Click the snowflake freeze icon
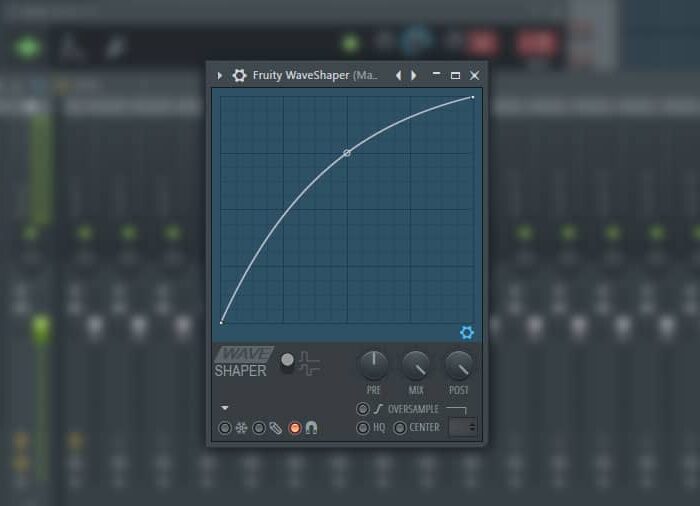Screen dimensions: 700x506 [x=242, y=428]
